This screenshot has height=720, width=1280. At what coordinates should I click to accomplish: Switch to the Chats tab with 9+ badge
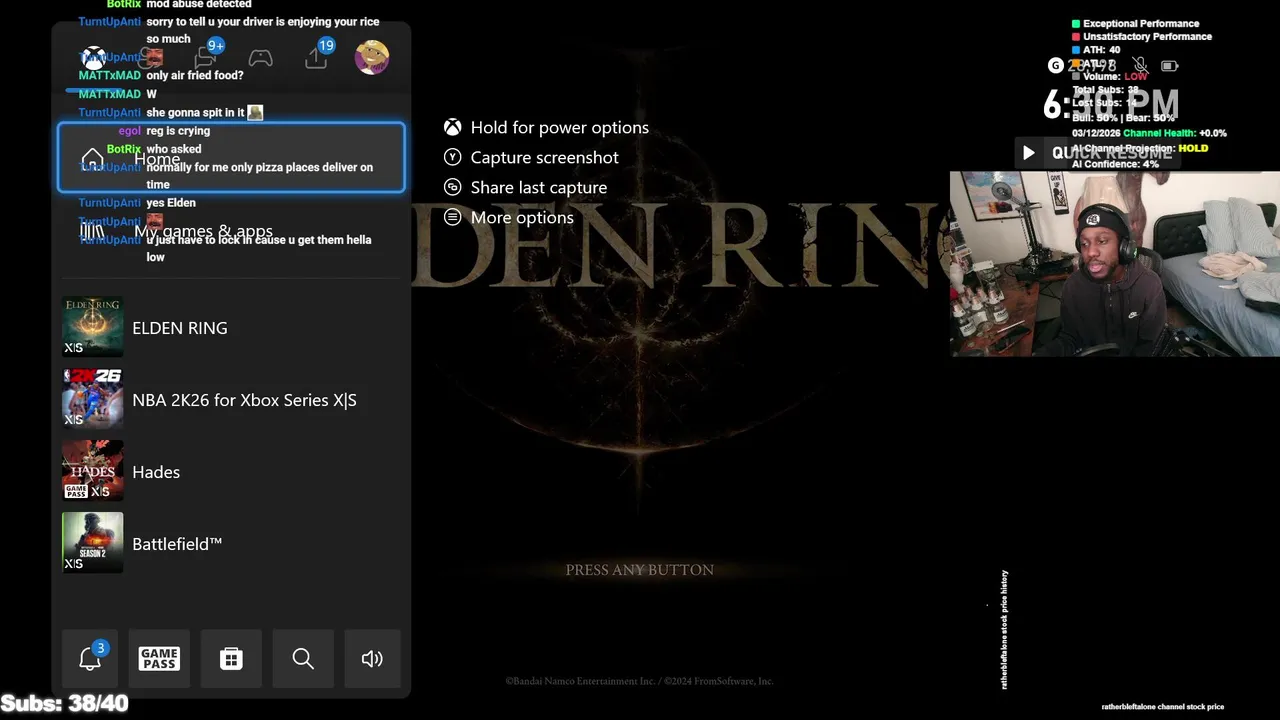(207, 57)
